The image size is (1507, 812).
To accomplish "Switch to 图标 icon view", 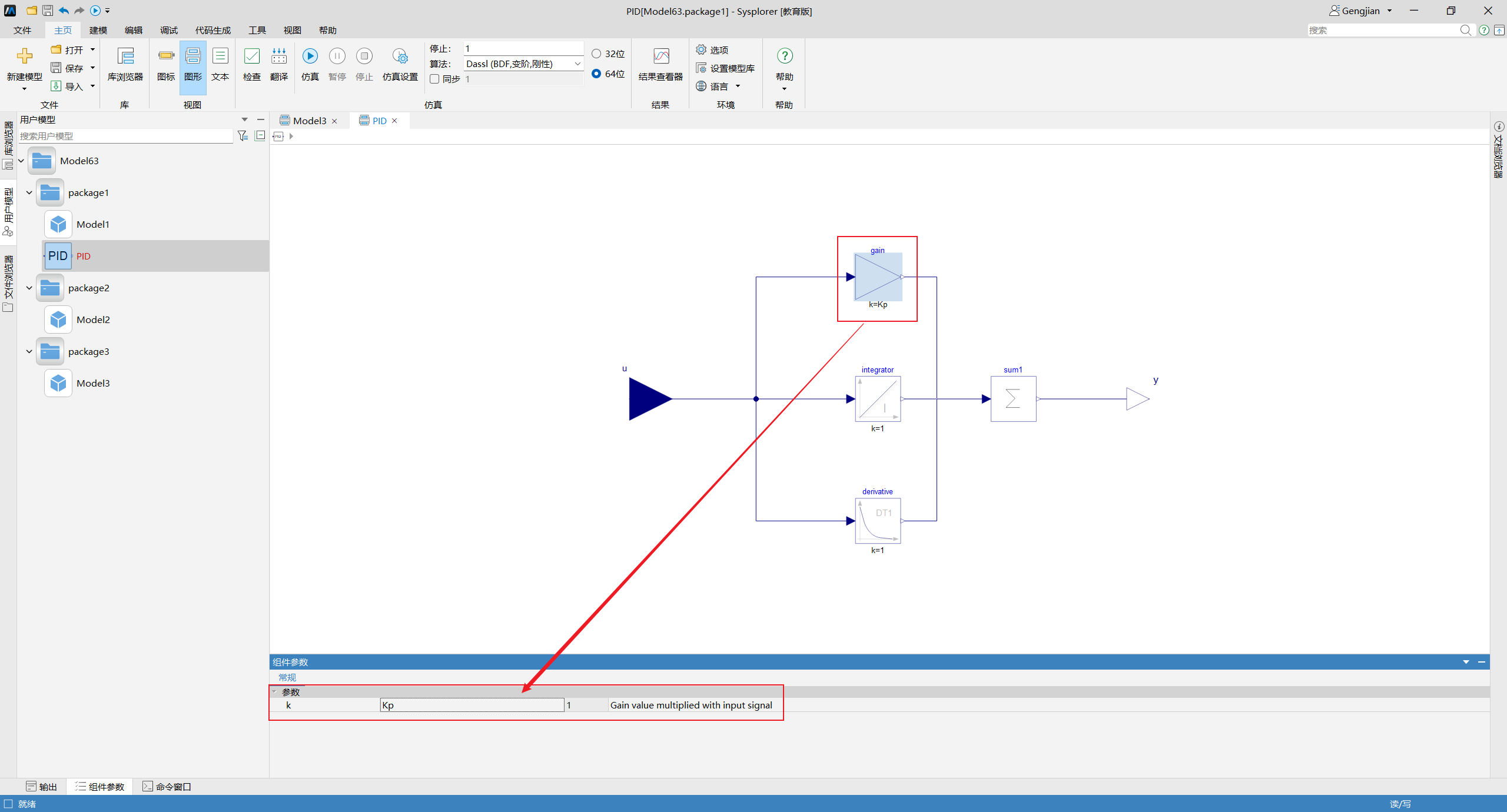I will click(166, 57).
